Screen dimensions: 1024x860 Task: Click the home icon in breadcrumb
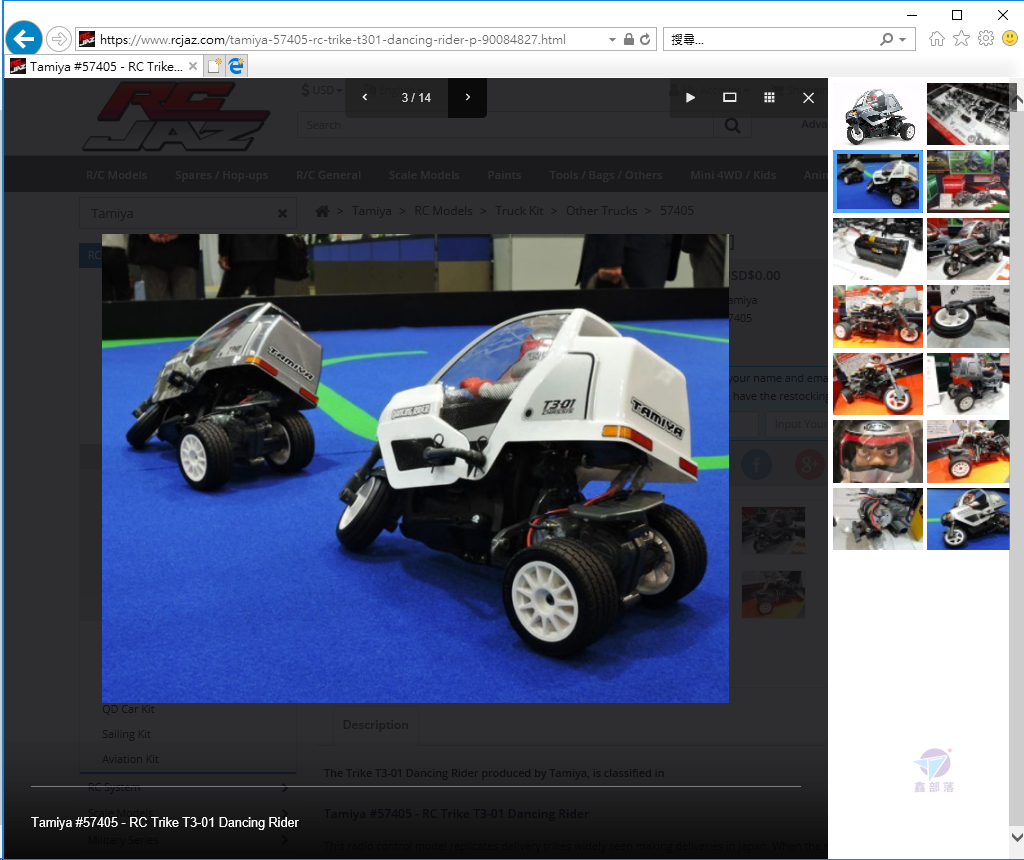[322, 211]
